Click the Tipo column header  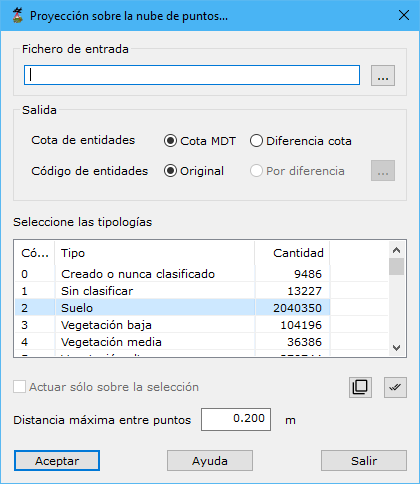(155, 253)
